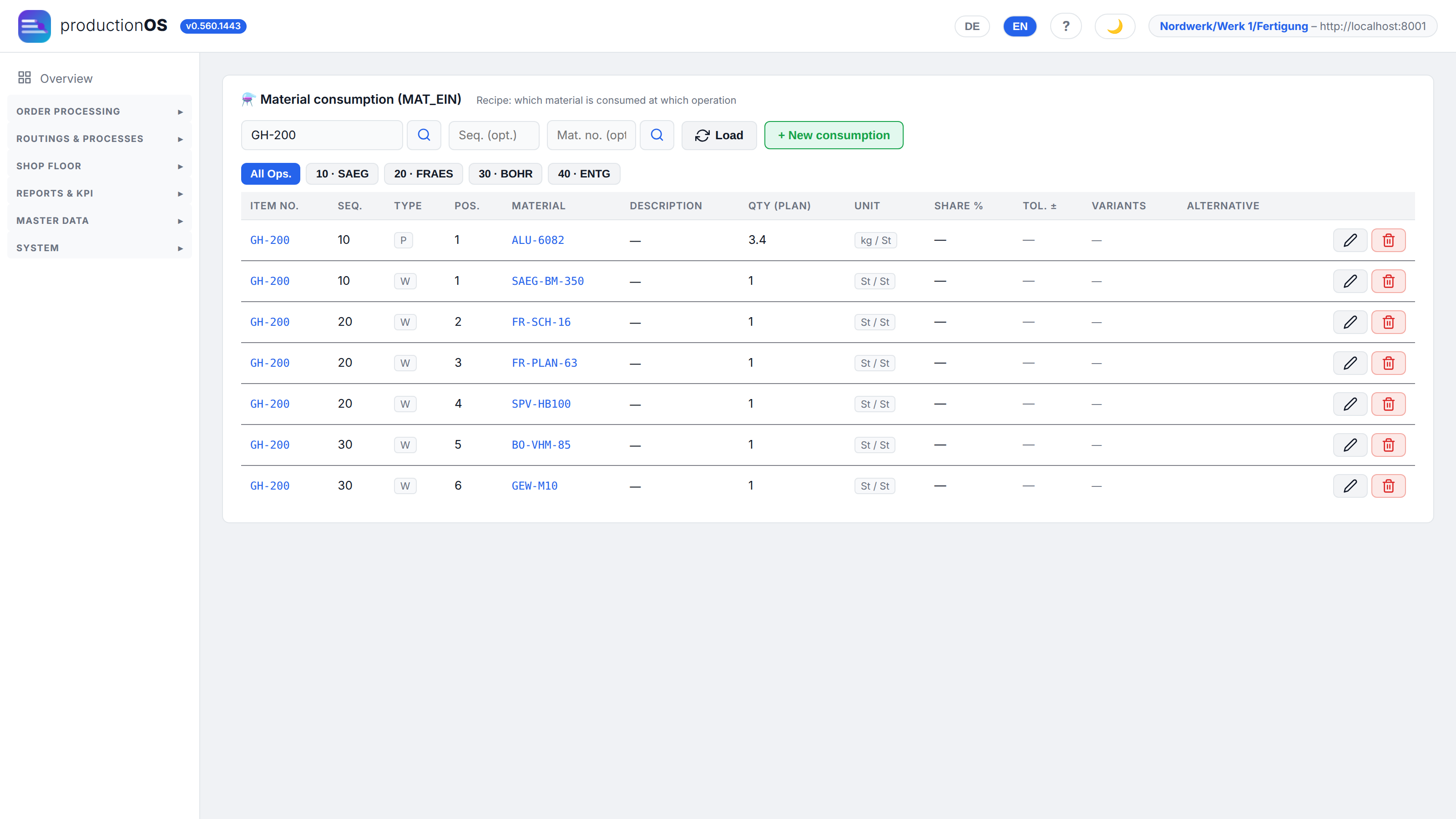
Task: Expand the Shop Floor section
Action: (100, 166)
